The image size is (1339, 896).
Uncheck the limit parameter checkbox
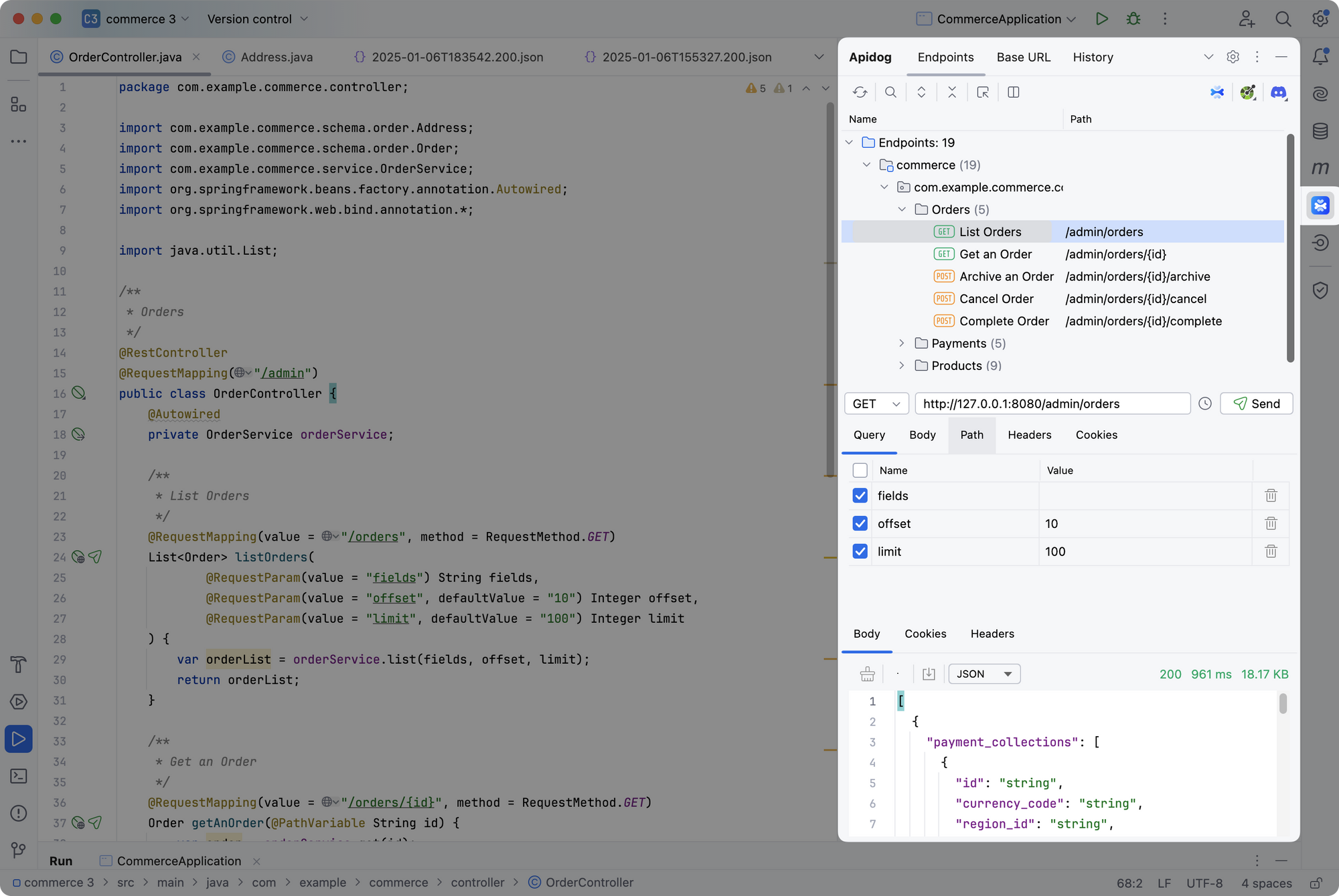(860, 551)
